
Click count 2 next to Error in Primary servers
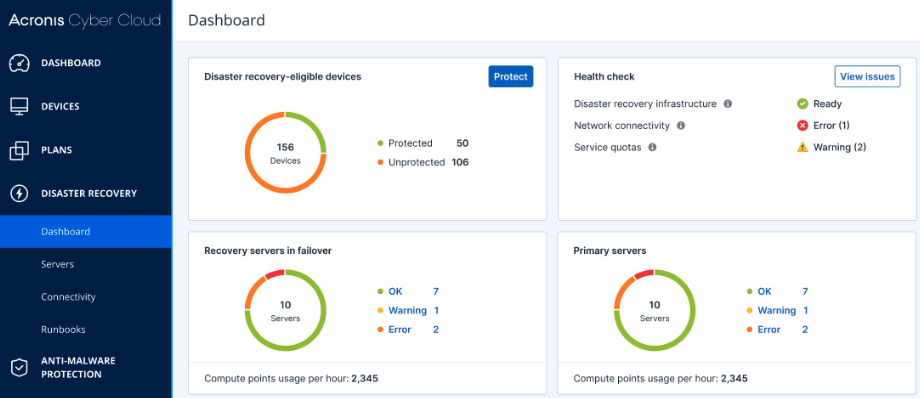tap(805, 330)
